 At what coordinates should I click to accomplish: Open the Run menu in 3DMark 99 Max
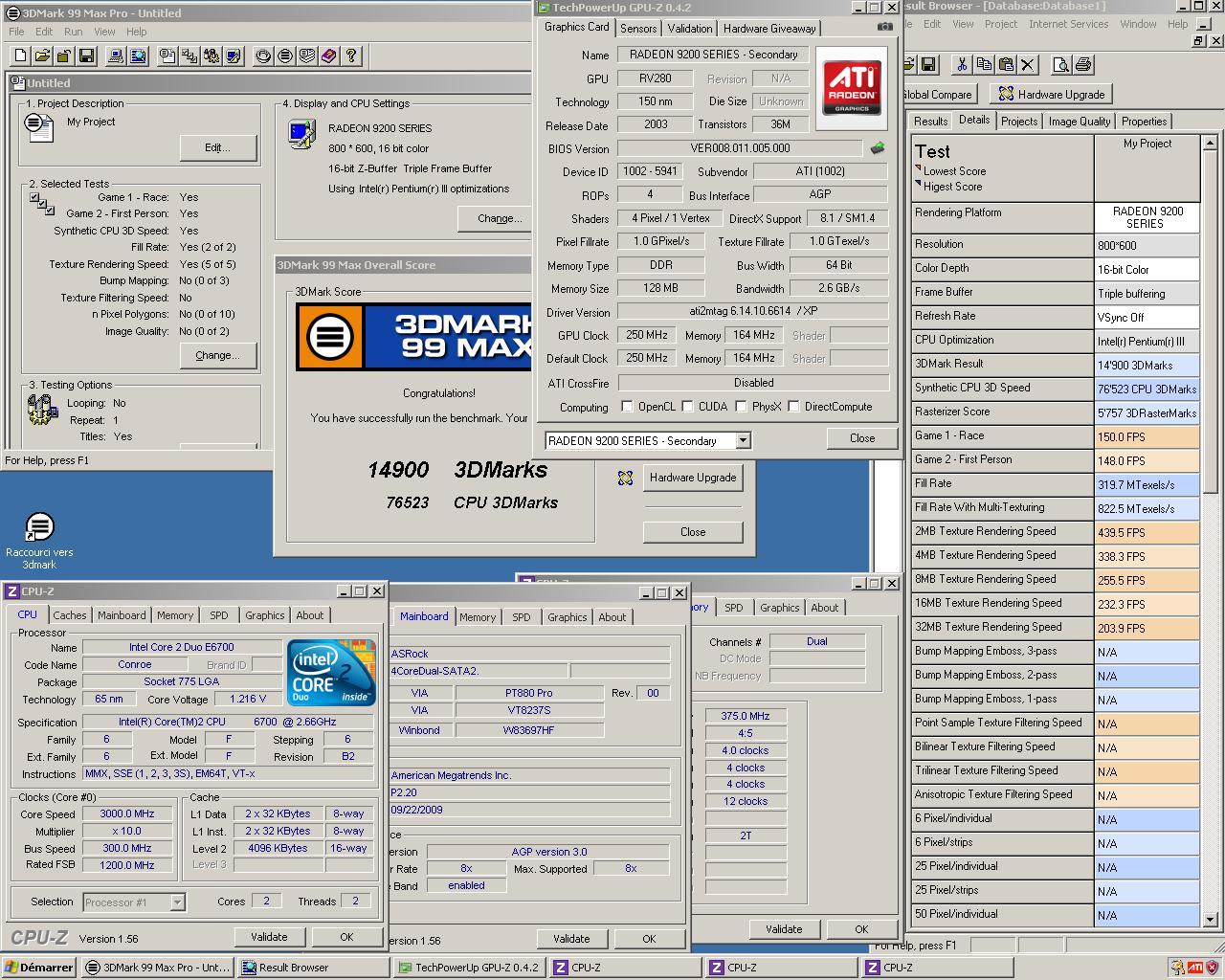(x=73, y=32)
